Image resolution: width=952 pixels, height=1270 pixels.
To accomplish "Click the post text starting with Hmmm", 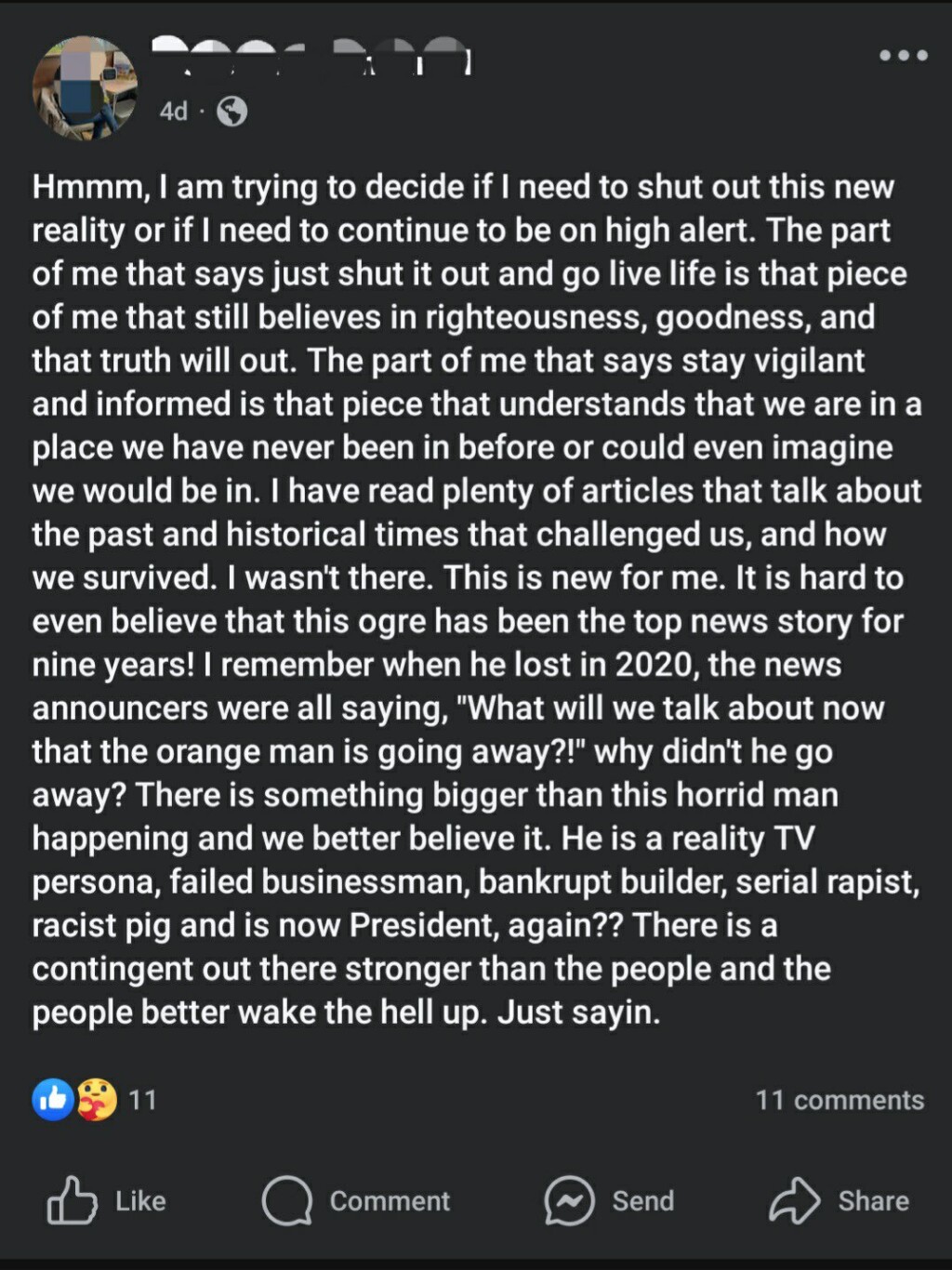I will point(476,599).
